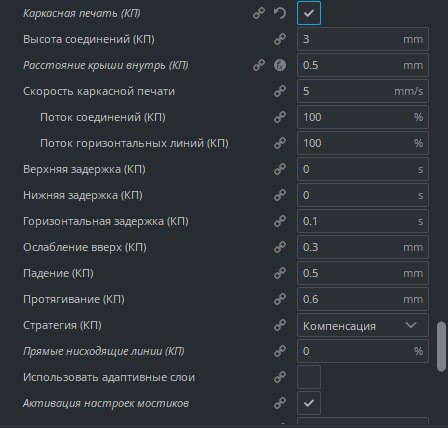Click the settings panel vertical scrollbar handle
Viewport: 448px width, 428px height.
441,346
